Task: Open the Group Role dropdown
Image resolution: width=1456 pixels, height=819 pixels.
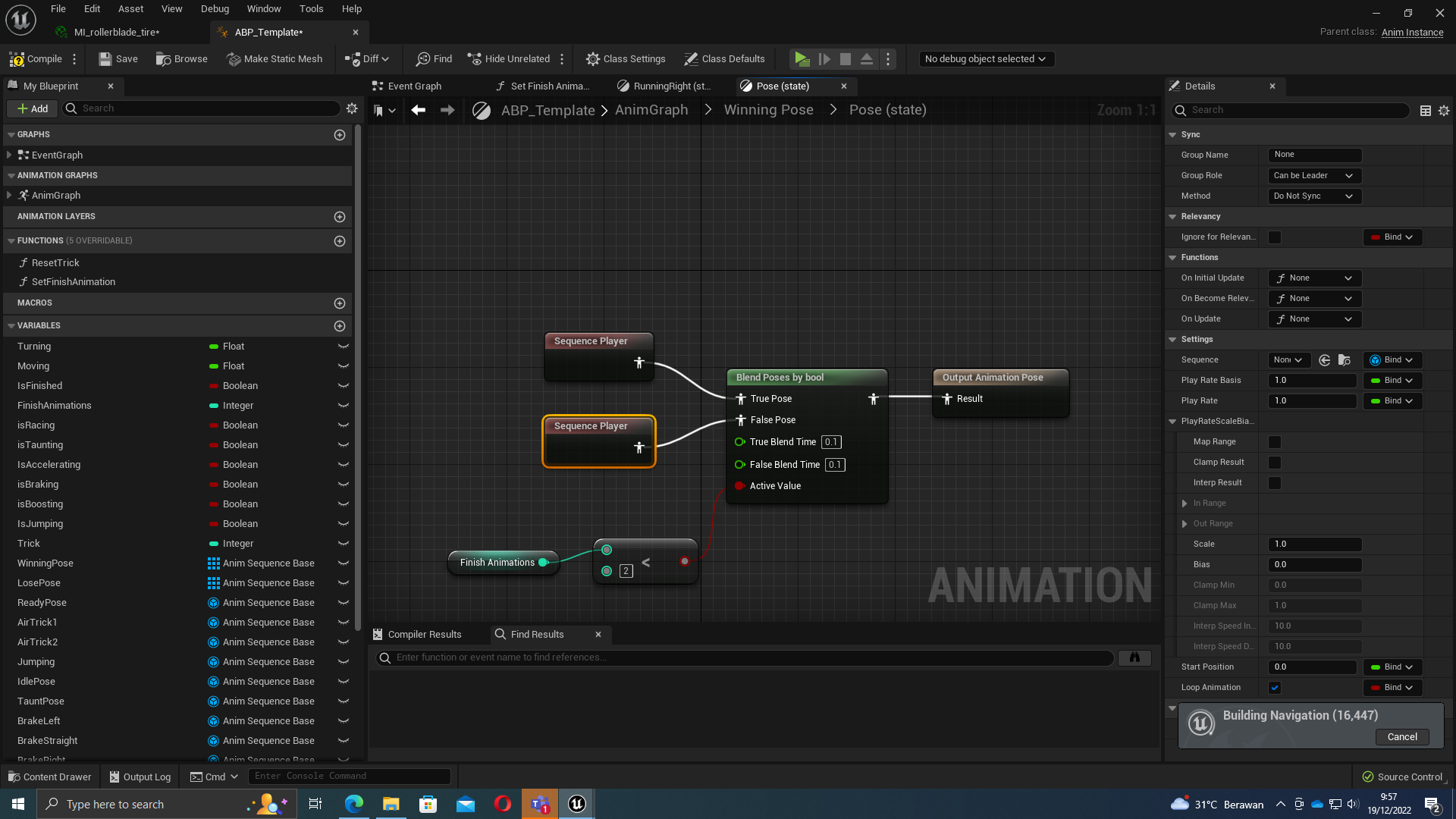Action: coord(1314,175)
